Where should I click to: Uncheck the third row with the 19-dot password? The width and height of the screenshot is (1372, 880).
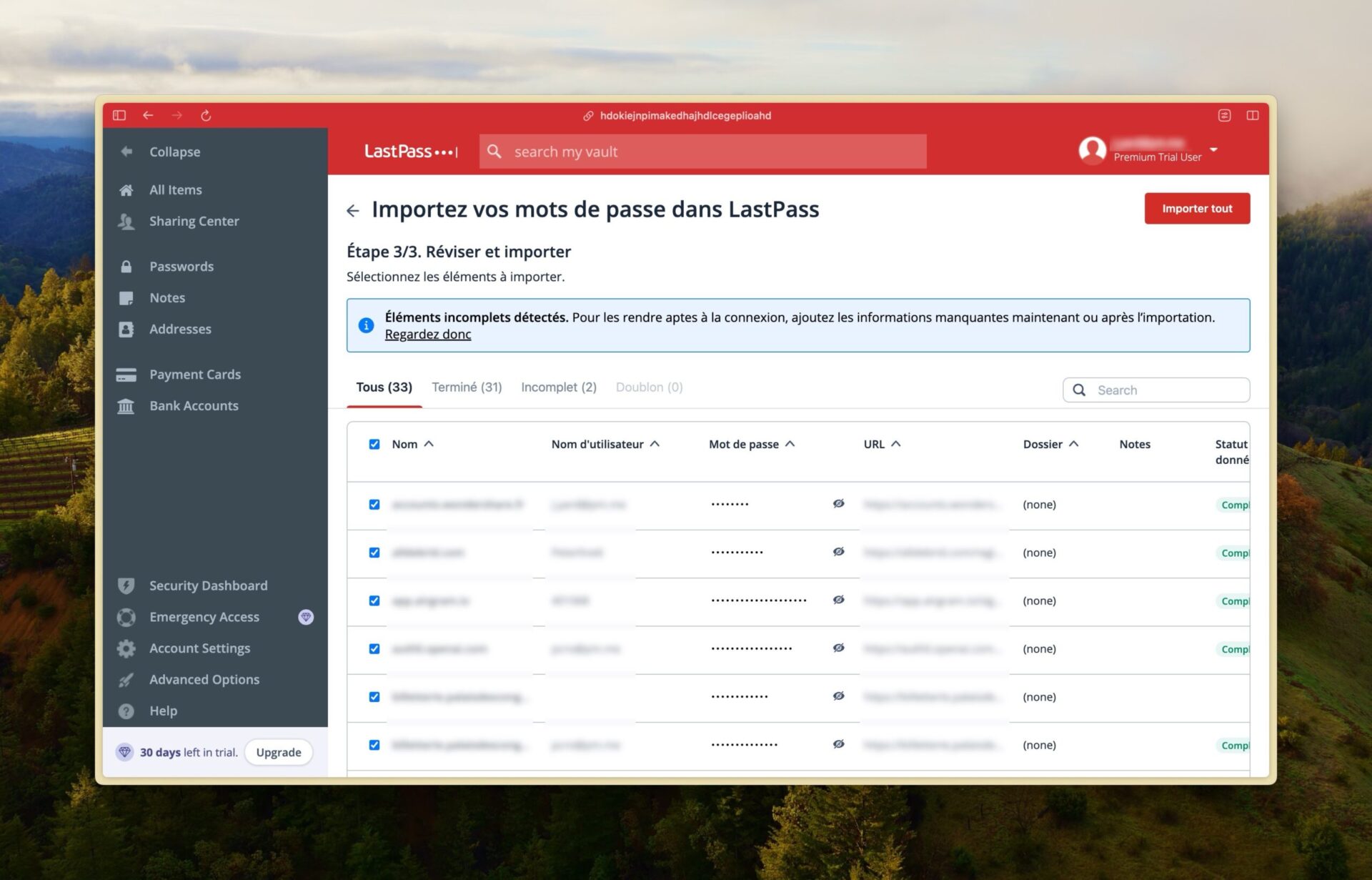[x=374, y=600]
